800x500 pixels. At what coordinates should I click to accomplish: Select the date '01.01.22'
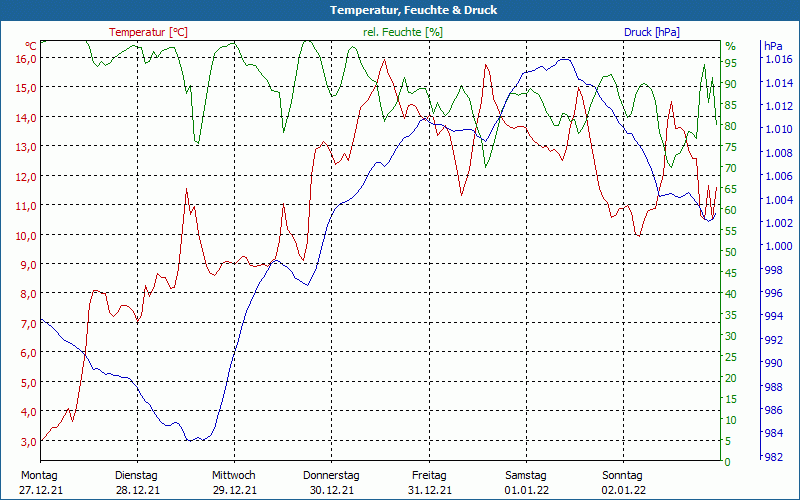click(x=527, y=490)
